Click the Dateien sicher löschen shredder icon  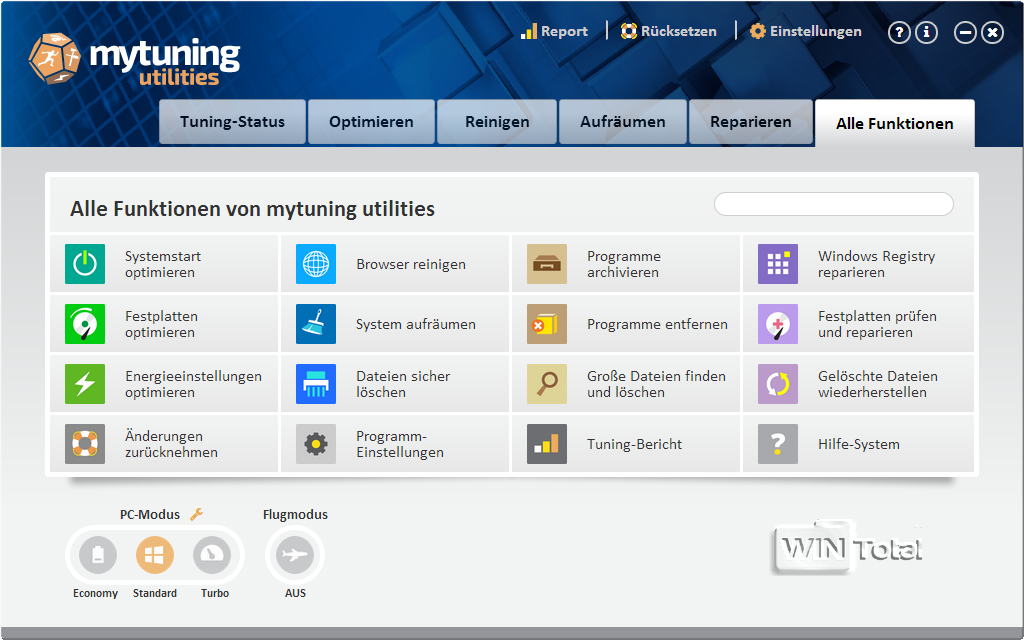[x=316, y=384]
